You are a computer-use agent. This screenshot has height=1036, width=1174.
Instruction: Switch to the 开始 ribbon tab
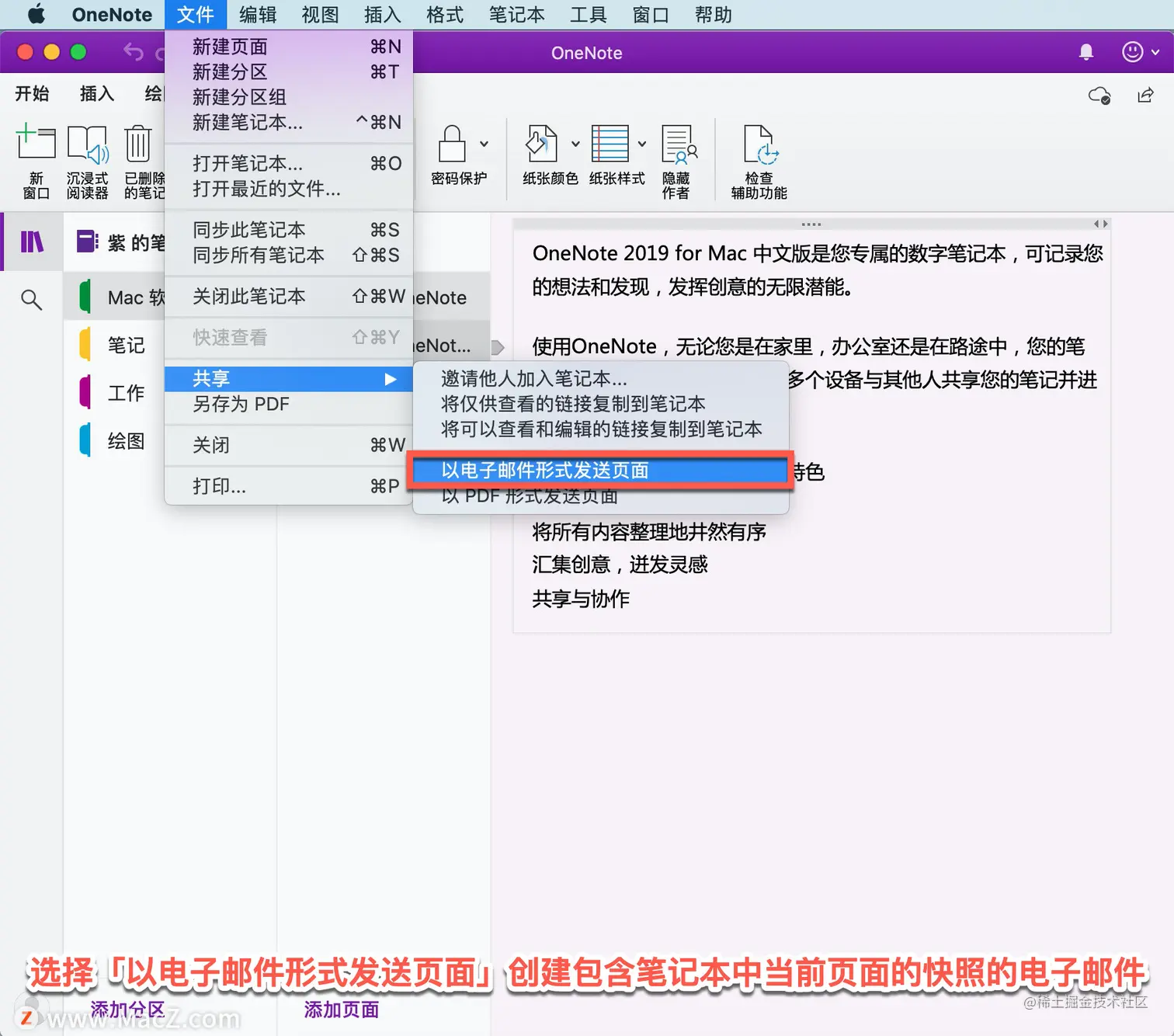coord(32,94)
